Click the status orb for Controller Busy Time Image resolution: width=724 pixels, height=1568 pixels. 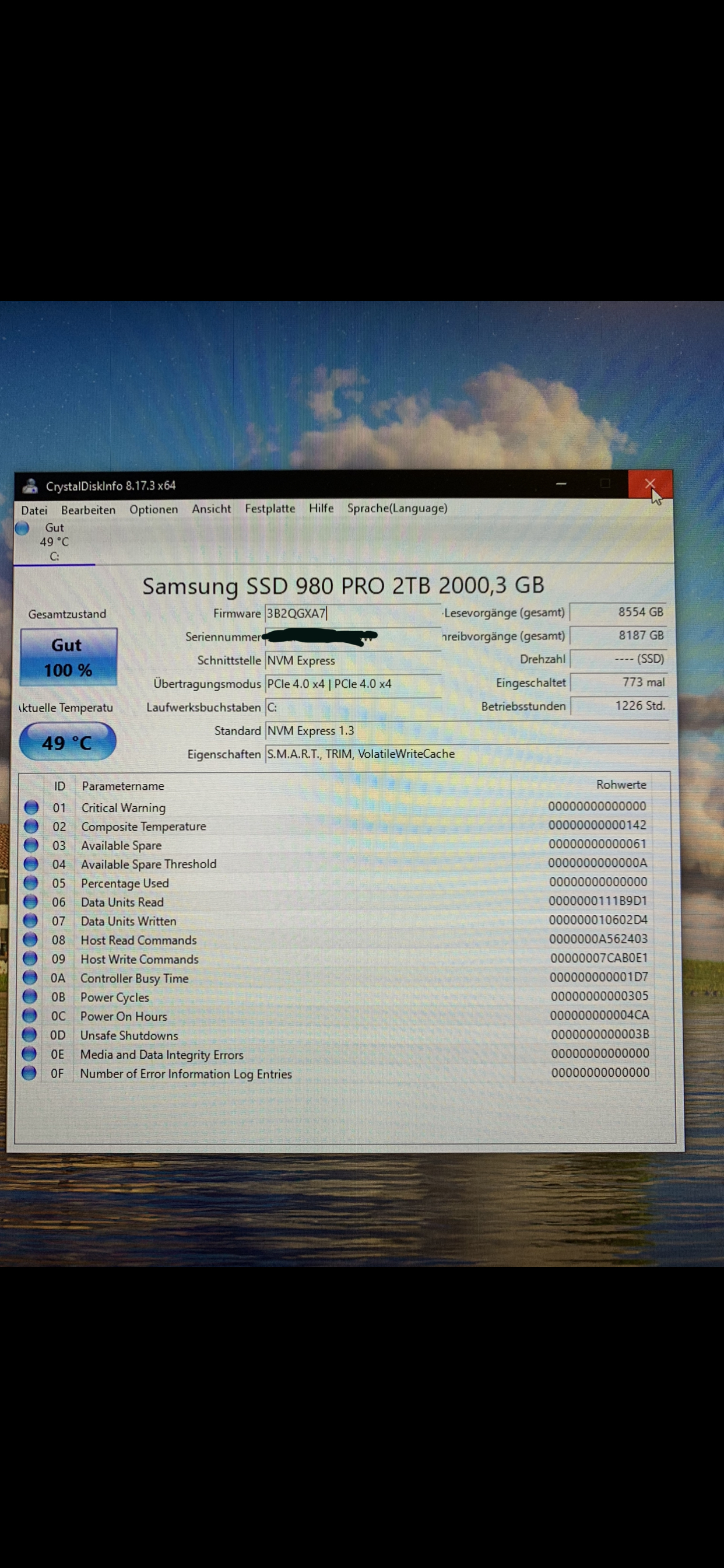[x=30, y=978]
